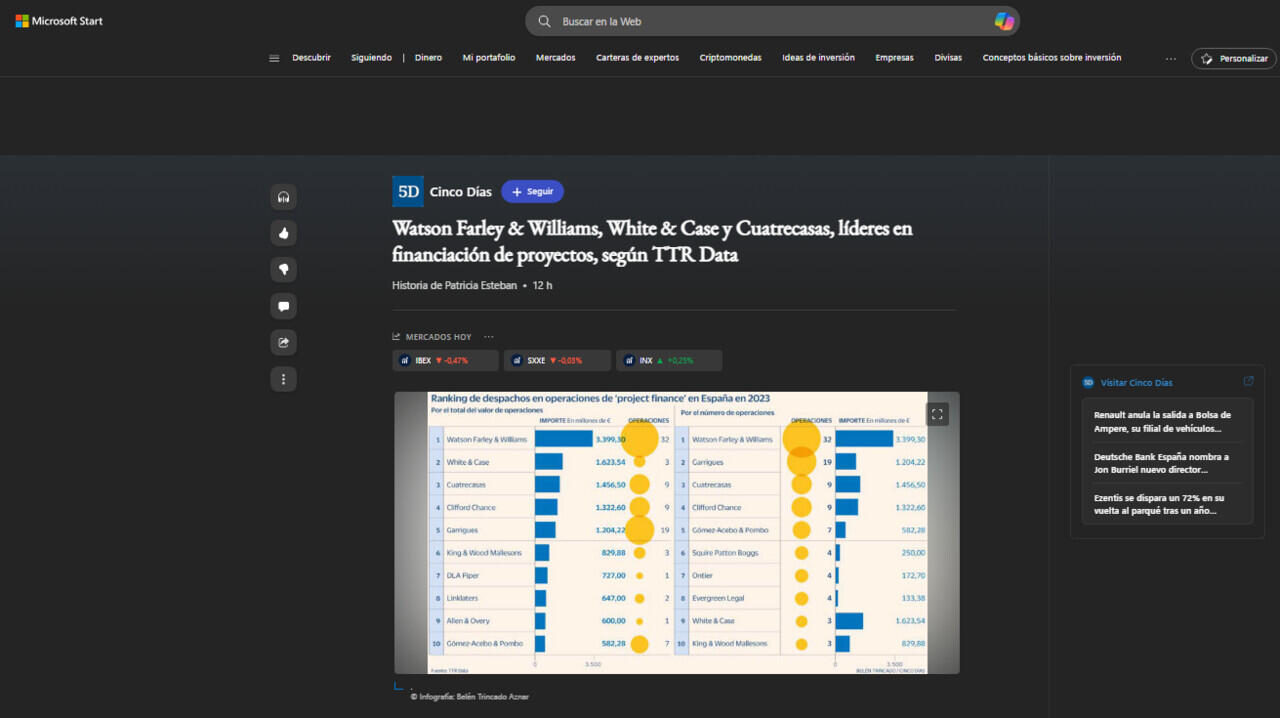
Task: Click the listen to article headphones icon
Action: coord(283,197)
